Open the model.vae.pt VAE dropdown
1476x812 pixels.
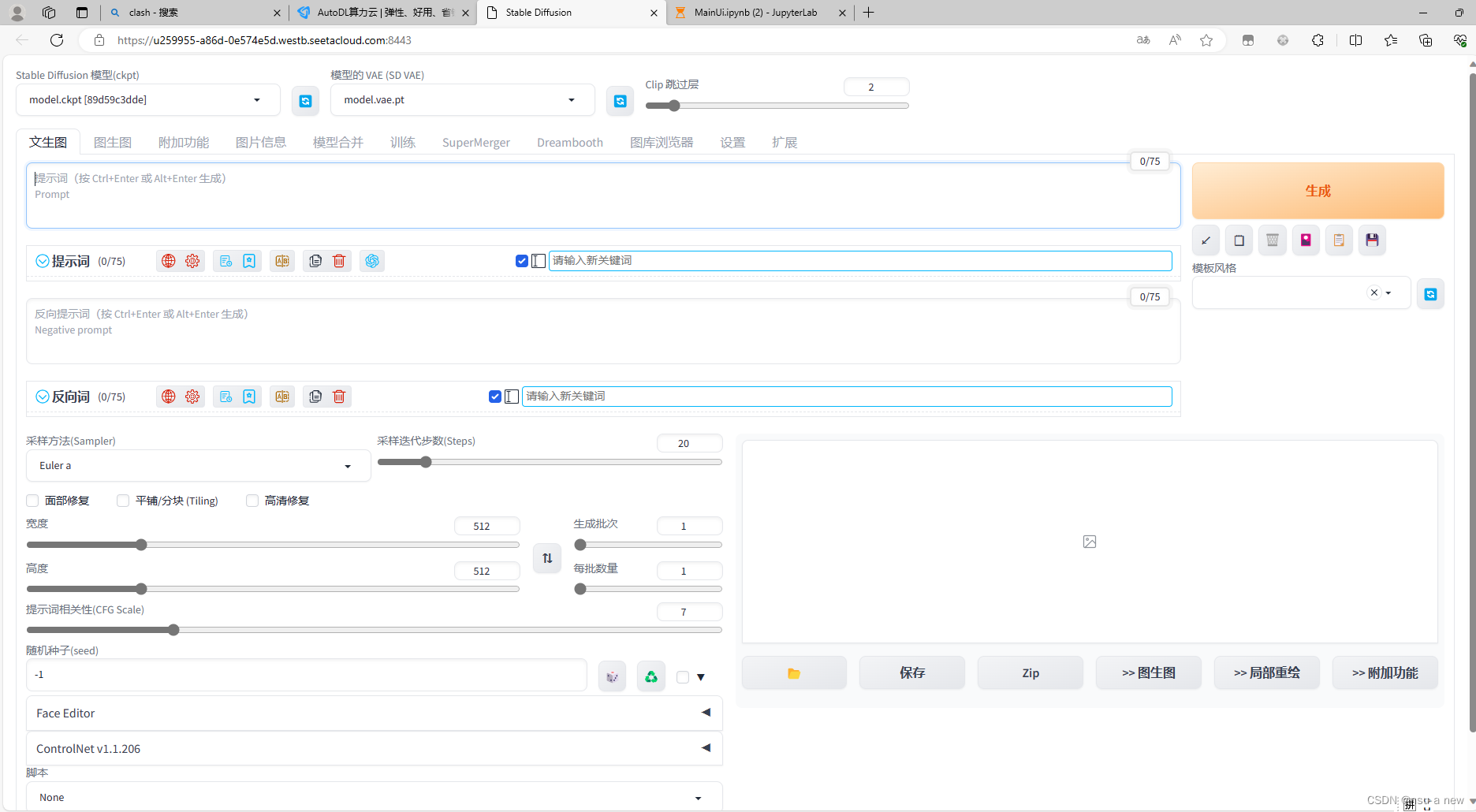click(x=463, y=100)
